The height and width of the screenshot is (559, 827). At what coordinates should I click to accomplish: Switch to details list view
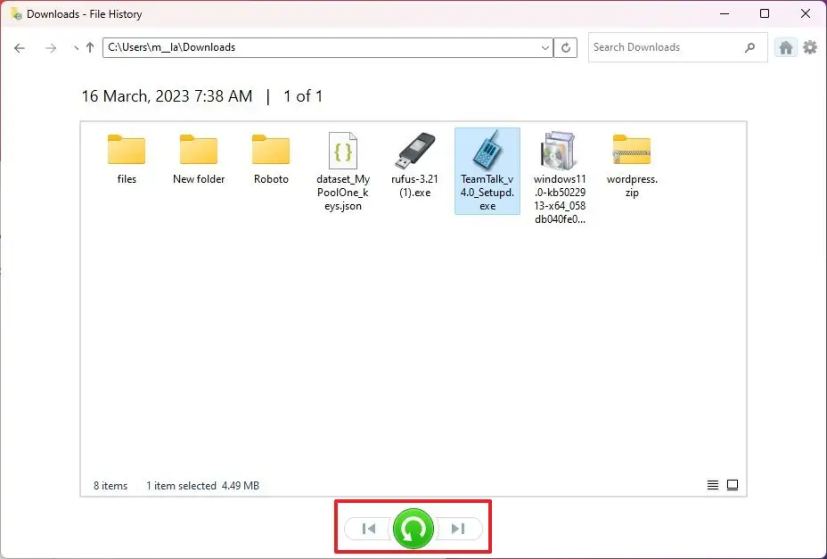pos(713,485)
